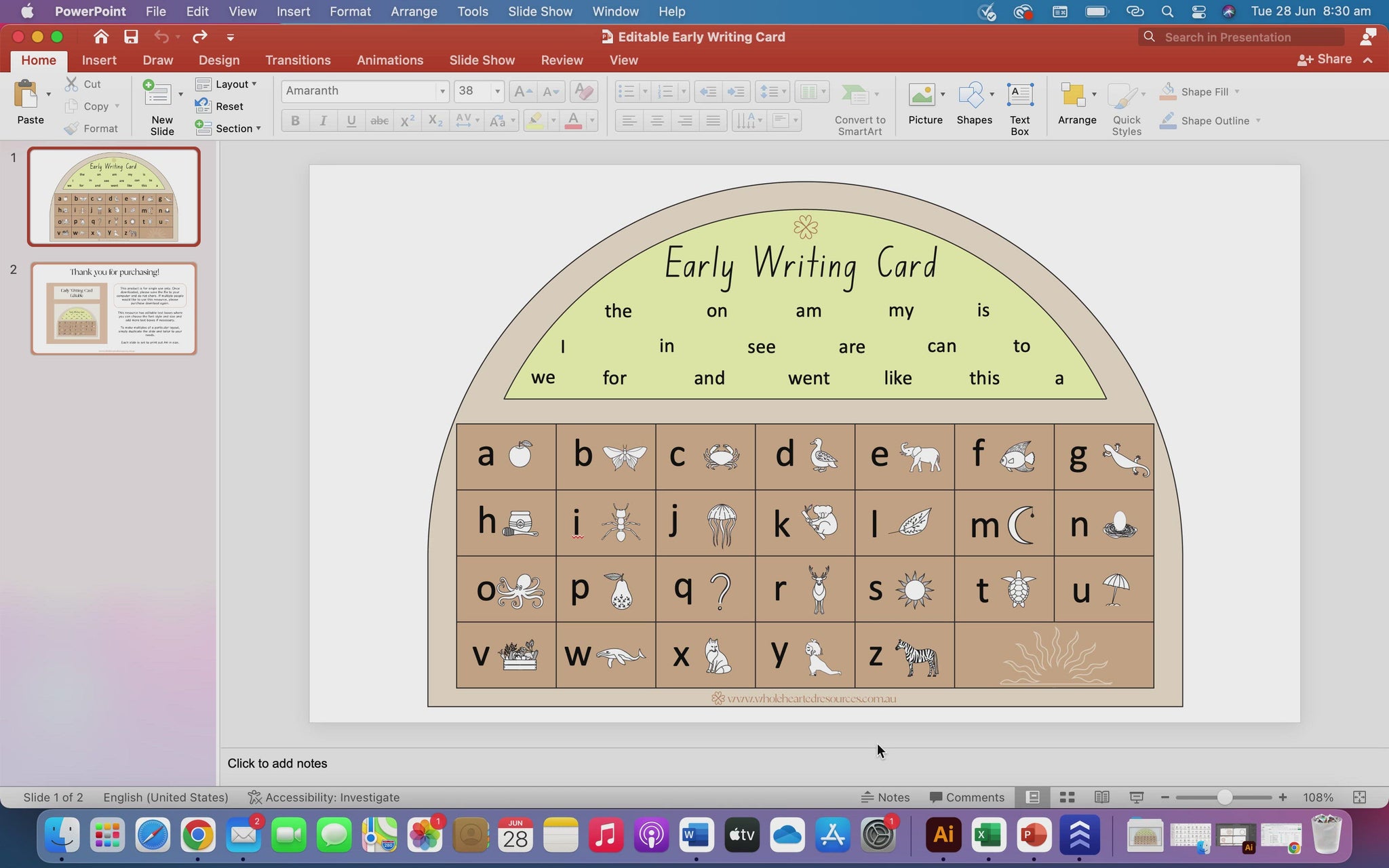The width and height of the screenshot is (1389, 868).
Task: Expand the Section dropdown
Action: [x=228, y=128]
